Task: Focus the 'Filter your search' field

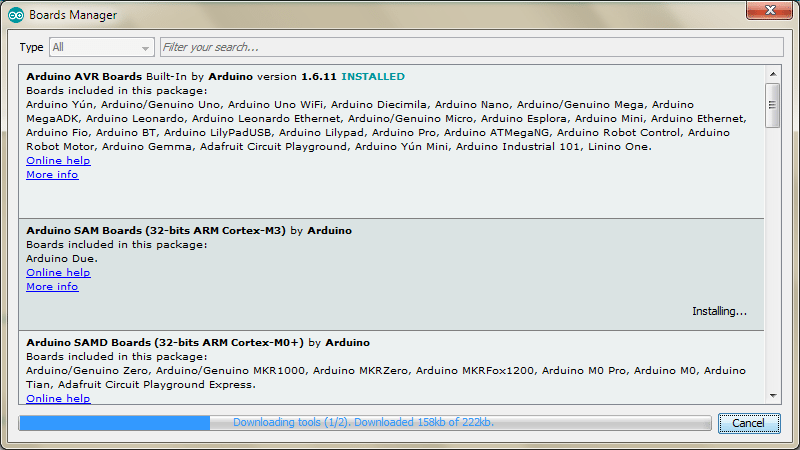Action: point(470,47)
